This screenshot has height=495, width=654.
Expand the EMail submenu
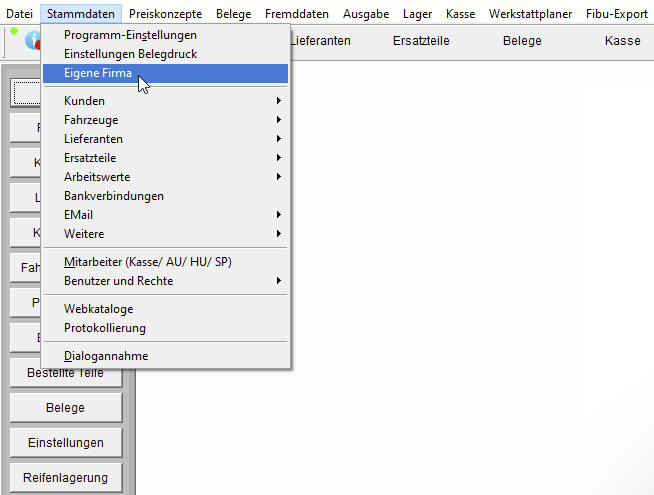click(165, 215)
